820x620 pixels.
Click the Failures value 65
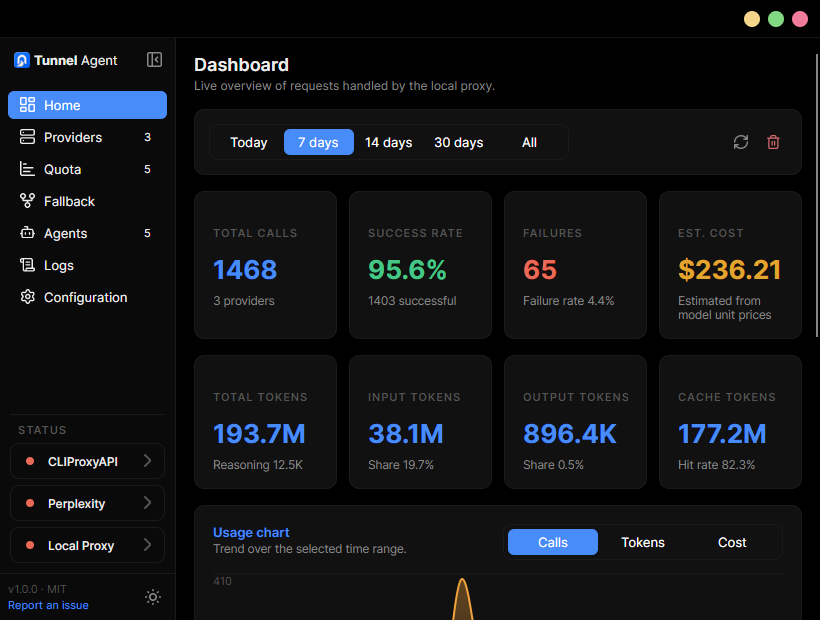click(540, 270)
